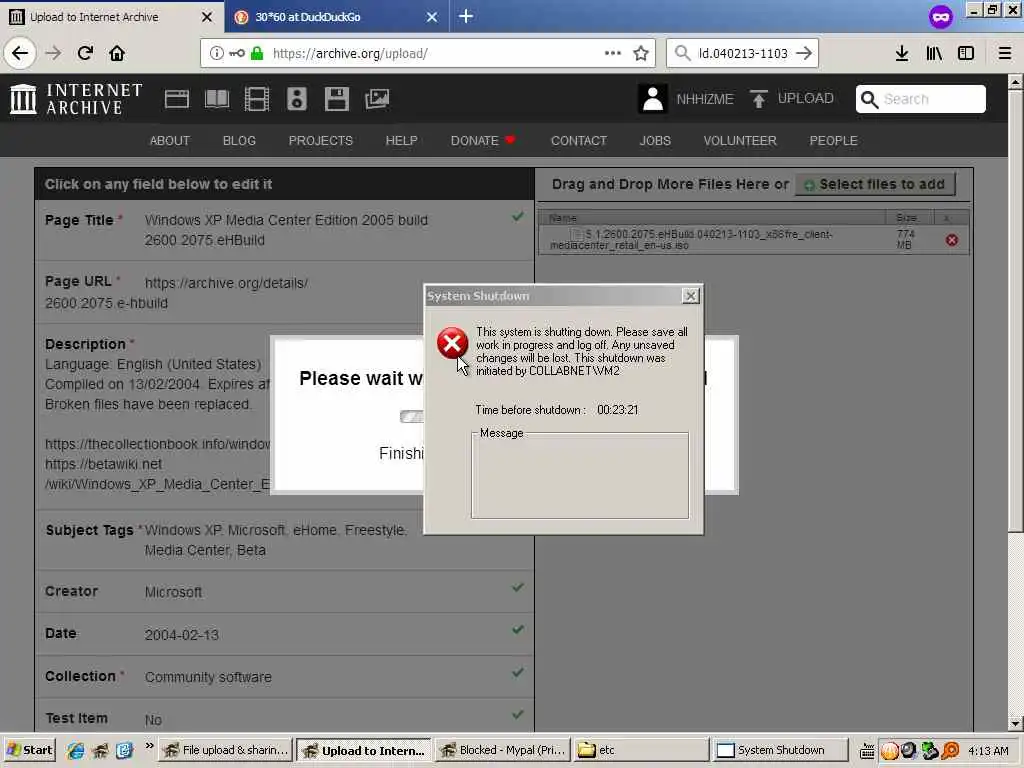Open the DONATE menu item
The width and height of the screenshot is (1024, 768).
(483, 140)
